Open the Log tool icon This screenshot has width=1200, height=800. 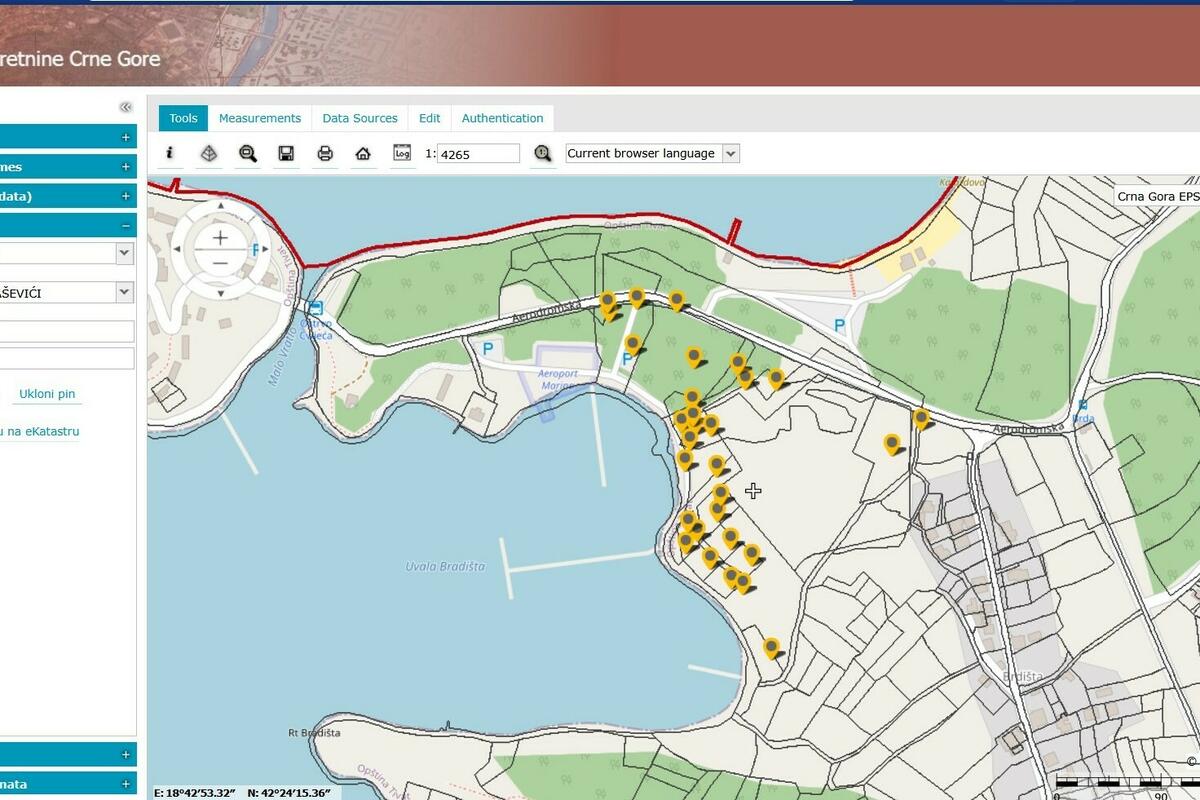tap(402, 153)
